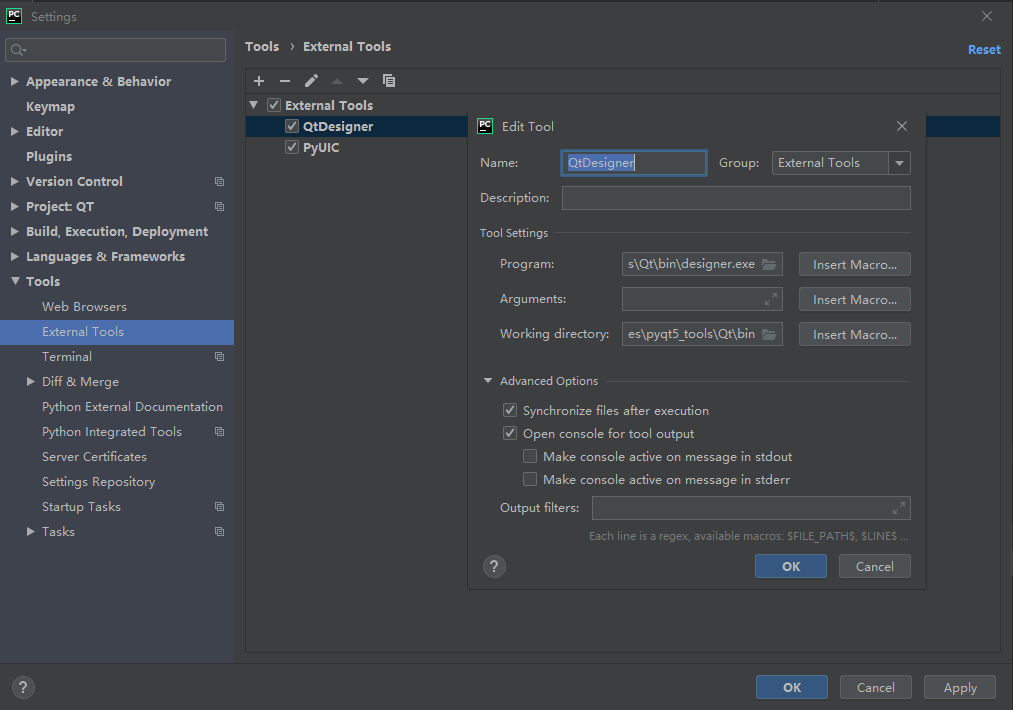The height and width of the screenshot is (710, 1013).
Task: Expand Build, Execution, Deployment node
Action: 14,231
